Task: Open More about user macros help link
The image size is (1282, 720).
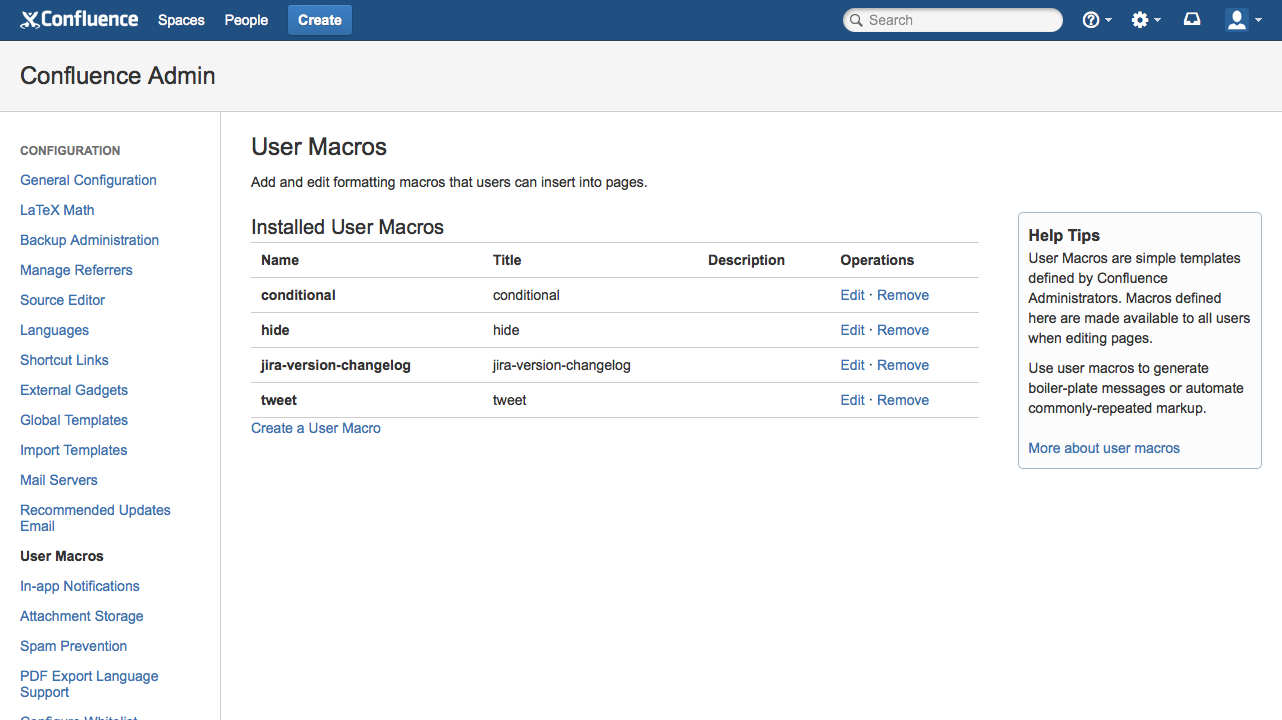Action: point(1104,448)
